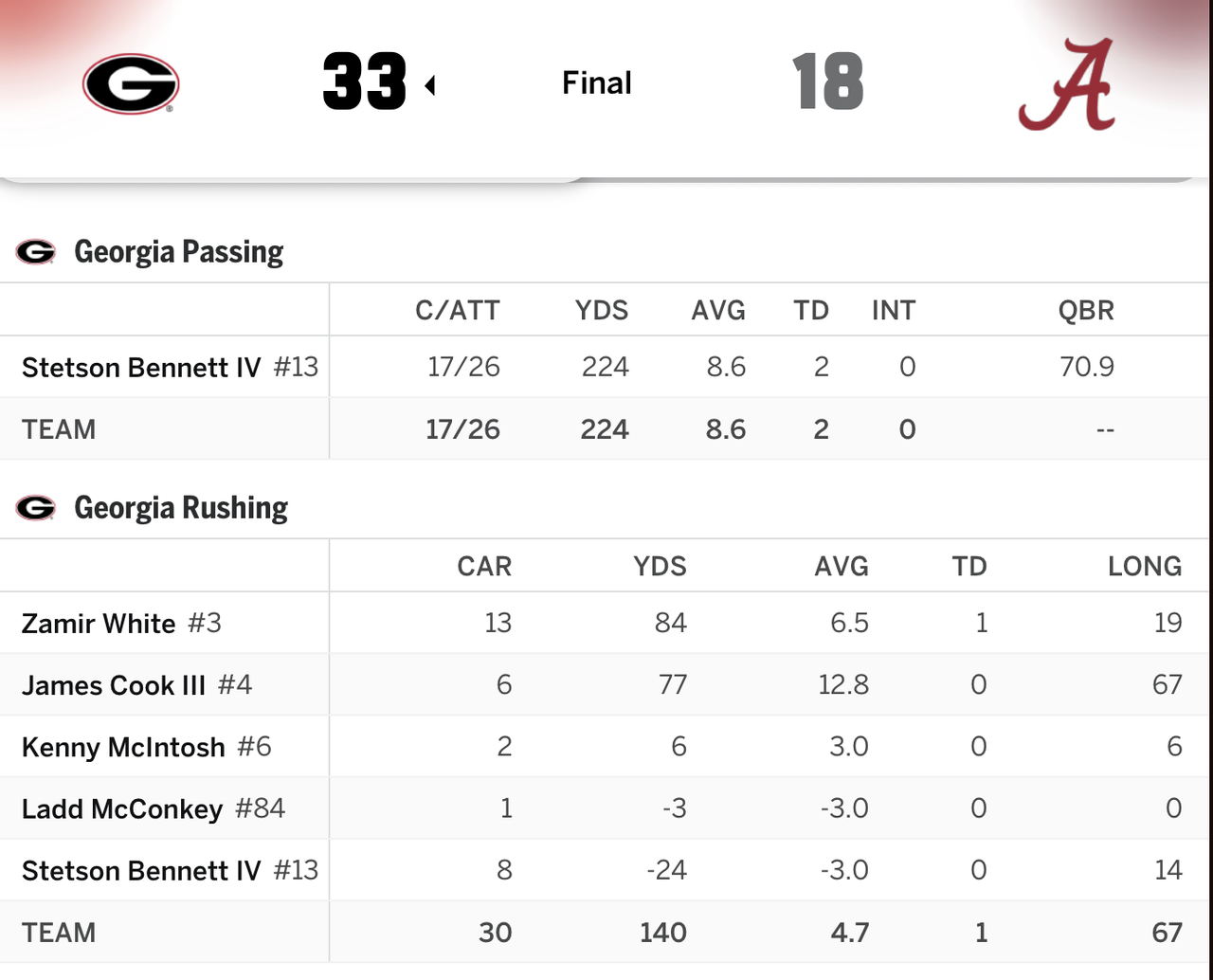The width and height of the screenshot is (1213, 980).
Task: Click the Georgia Passing section heading
Action: coord(179,252)
